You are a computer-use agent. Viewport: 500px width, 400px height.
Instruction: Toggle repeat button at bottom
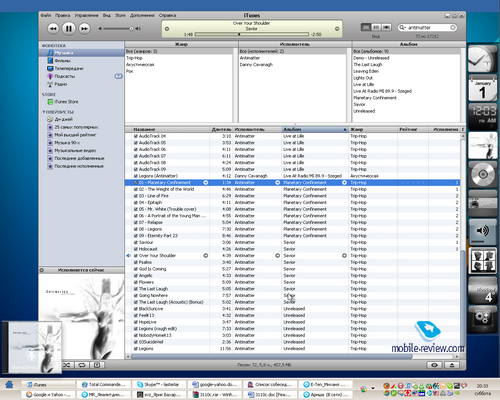click(82, 365)
